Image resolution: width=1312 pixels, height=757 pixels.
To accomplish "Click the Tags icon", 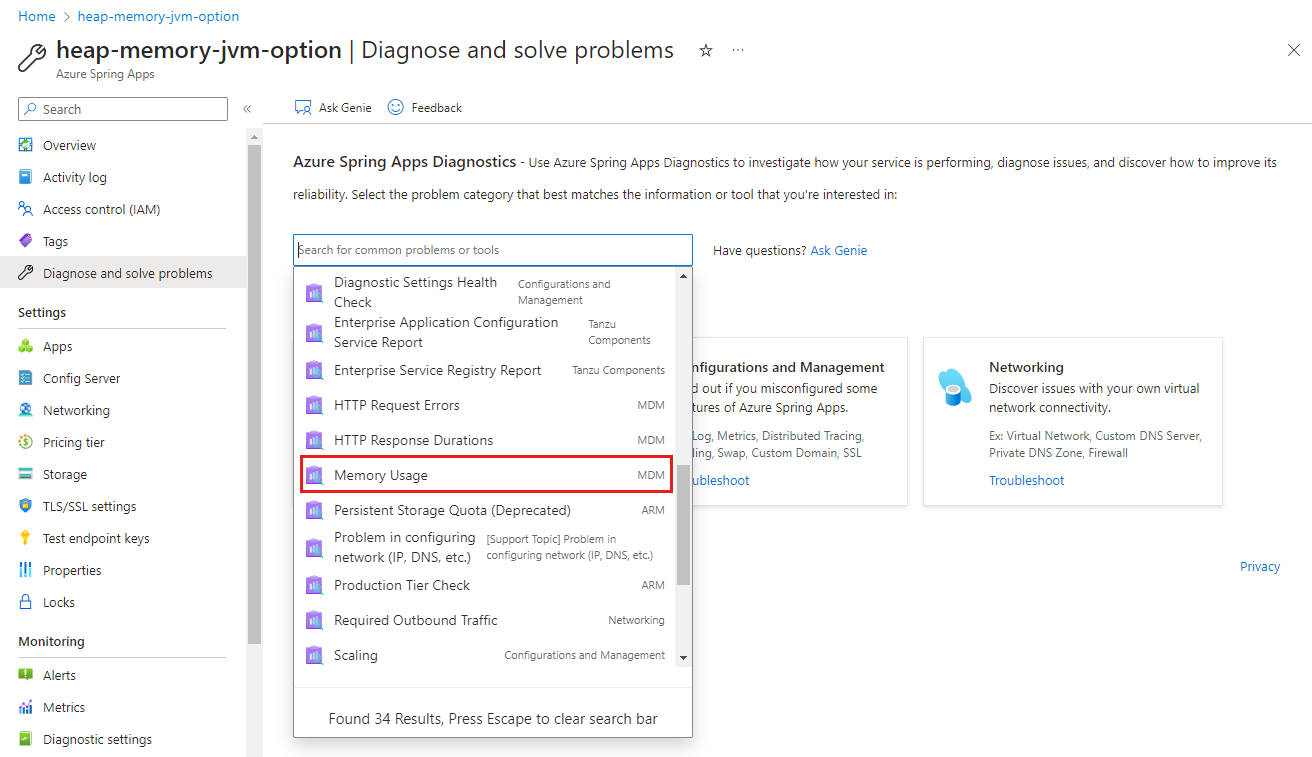I will tap(26, 241).
